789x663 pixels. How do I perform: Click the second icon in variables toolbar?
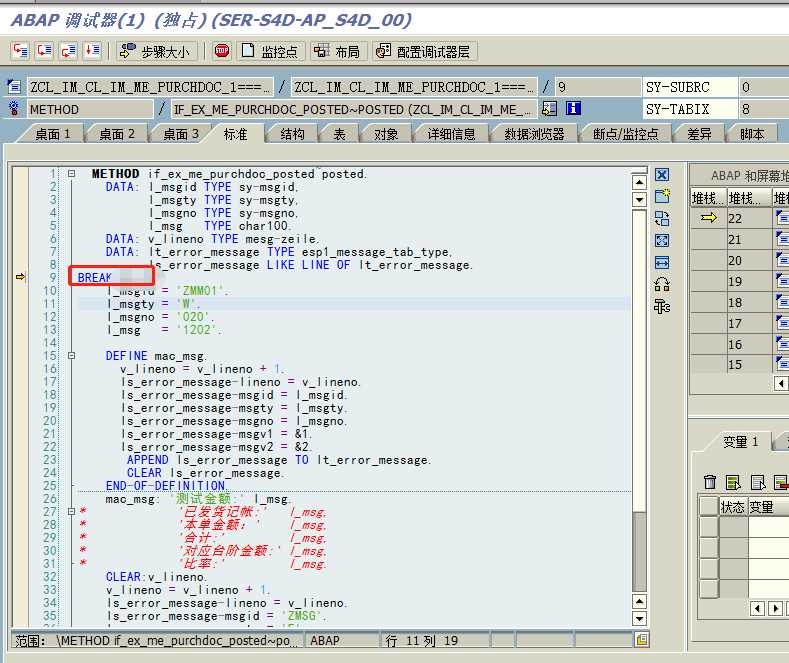pos(733,482)
